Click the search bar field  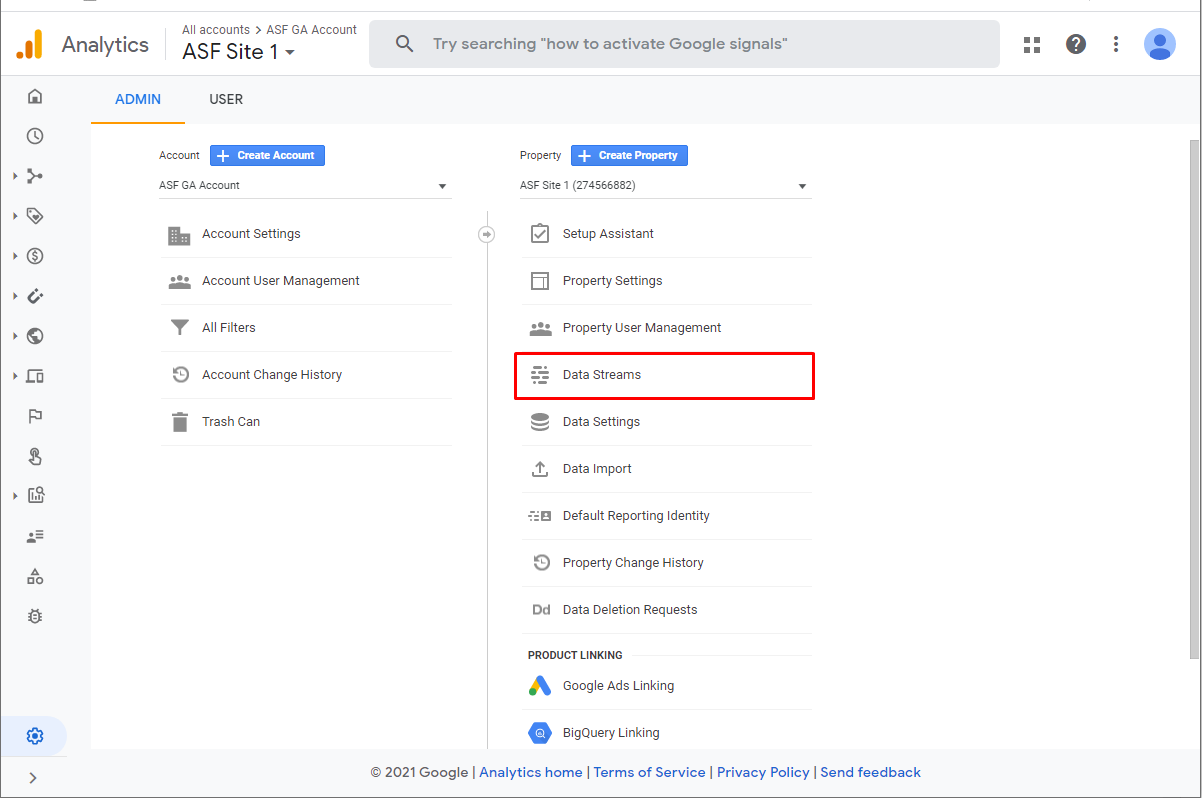684,44
